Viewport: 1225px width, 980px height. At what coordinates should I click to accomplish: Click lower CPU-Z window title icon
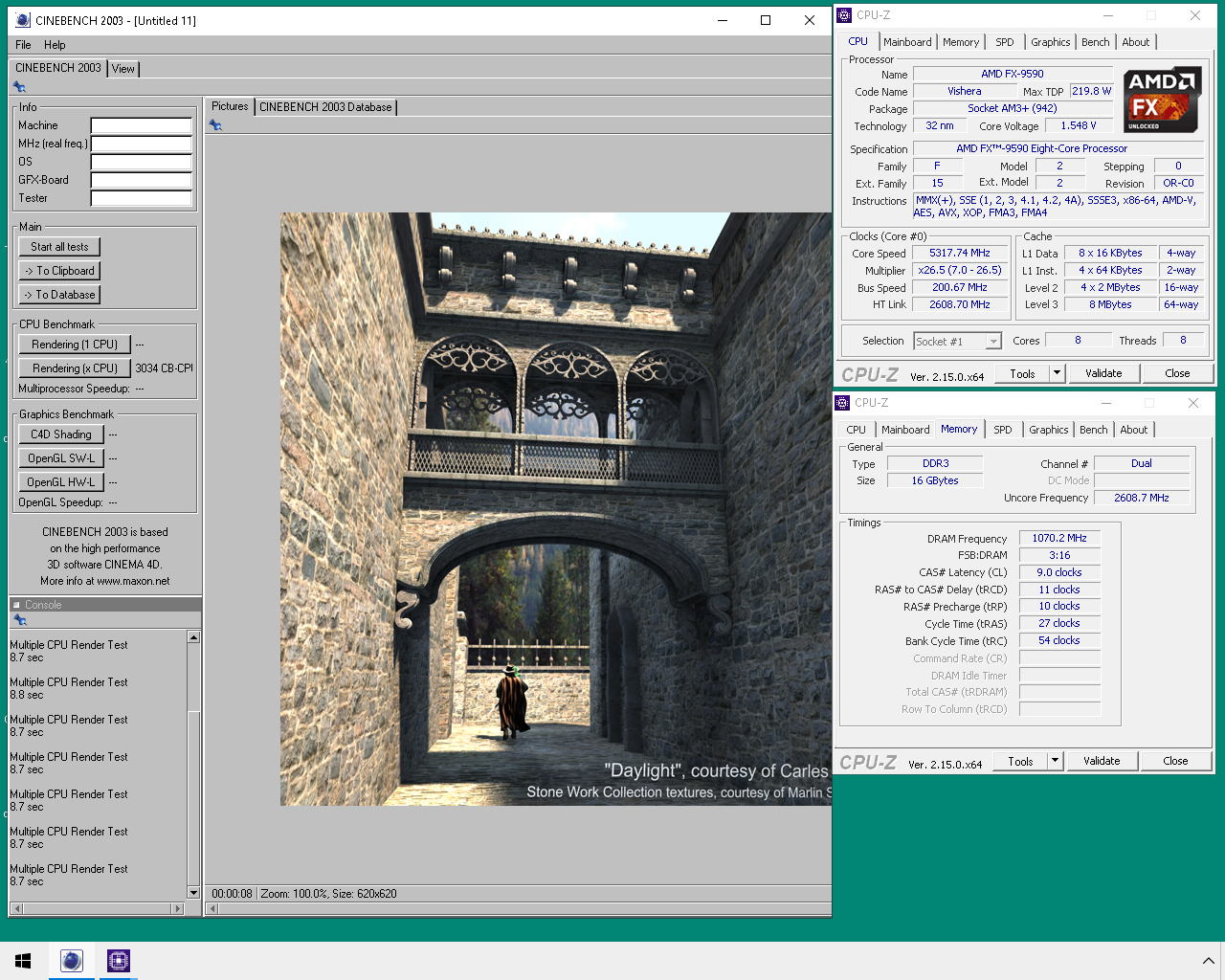tap(842, 403)
